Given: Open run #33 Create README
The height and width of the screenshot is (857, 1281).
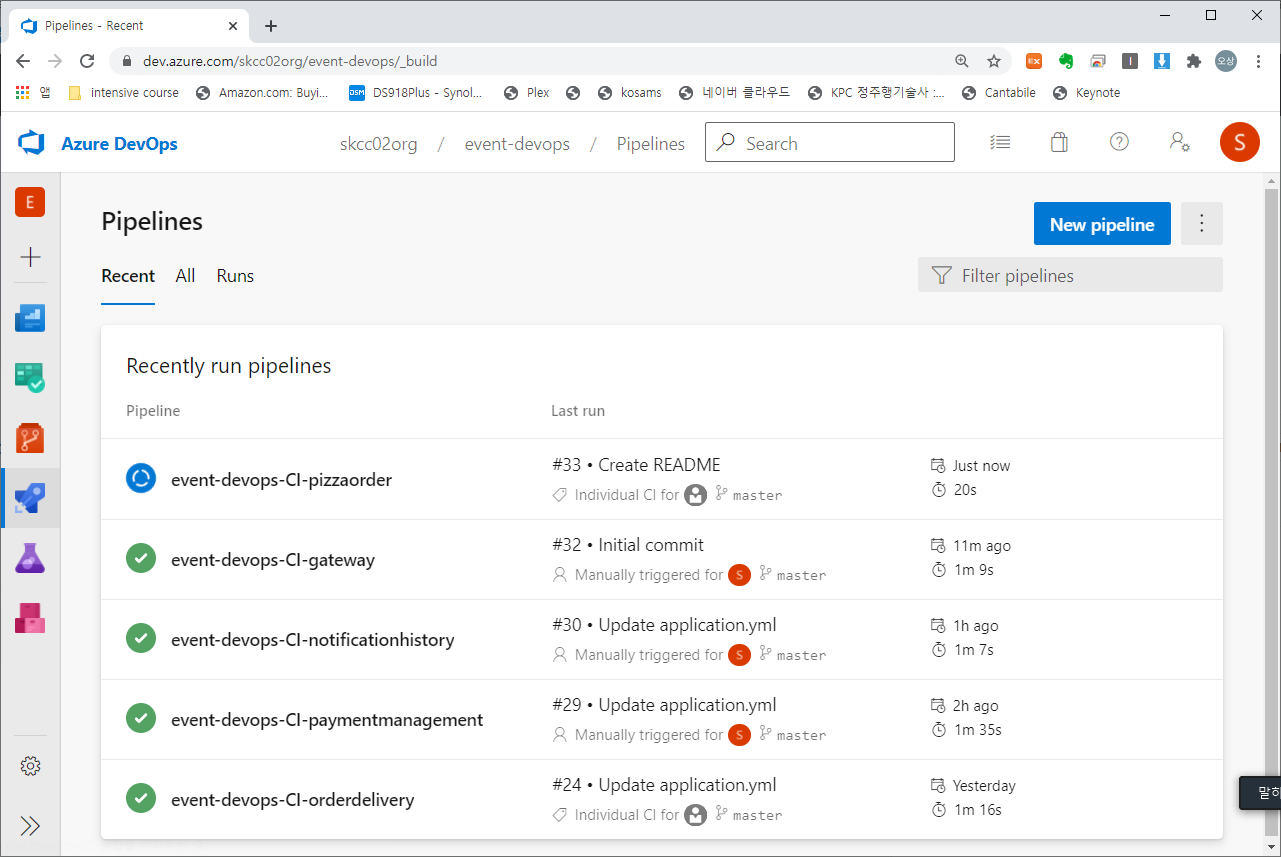Looking at the screenshot, I should pos(636,465).
